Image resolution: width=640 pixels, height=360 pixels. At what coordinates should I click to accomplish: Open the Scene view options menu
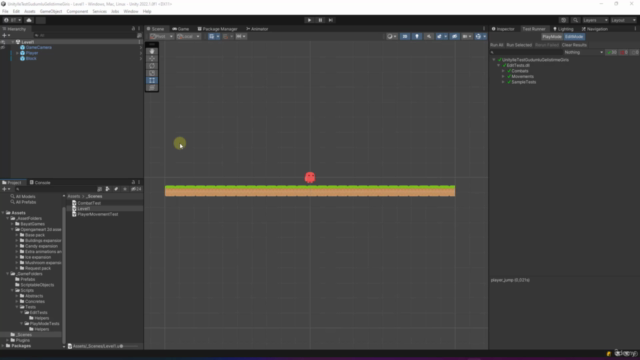tap(484, 29)
